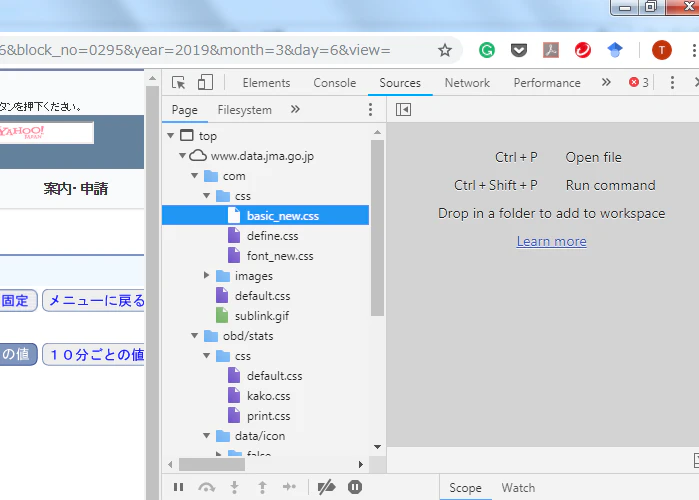Bookmark this page with star icon
This screenshot has height=500, width=699.
click(x=445, y=50)
